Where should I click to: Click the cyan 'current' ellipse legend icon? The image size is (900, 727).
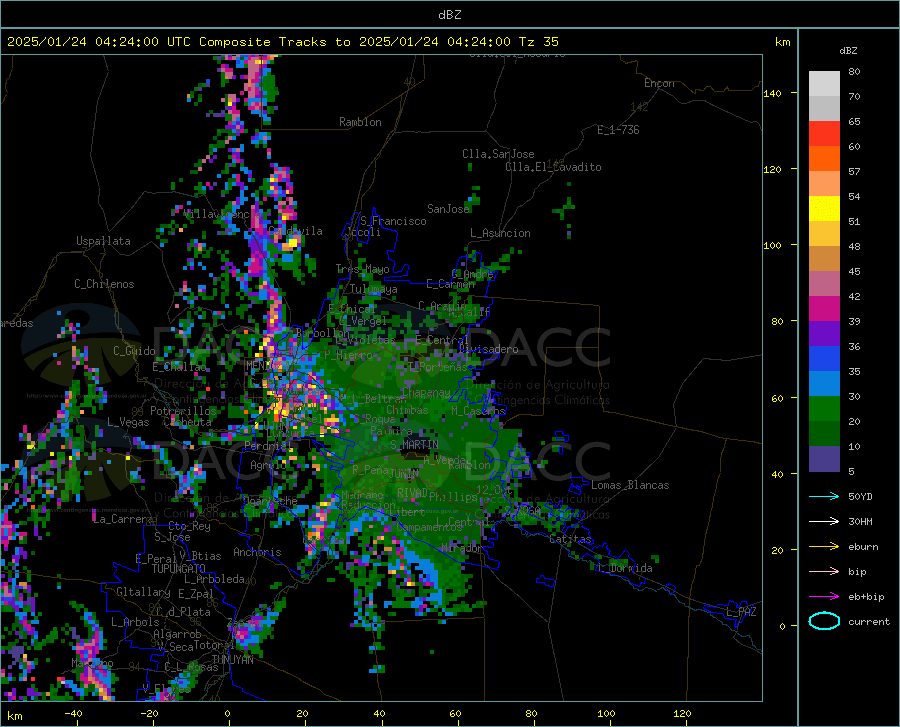[824, 621]
